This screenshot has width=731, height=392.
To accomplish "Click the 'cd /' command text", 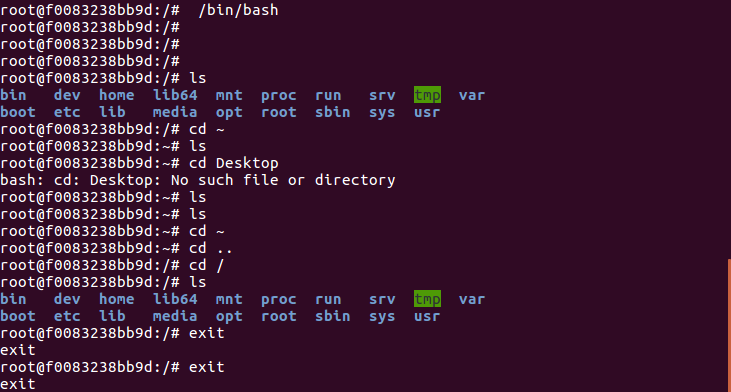I will point(207,265).
